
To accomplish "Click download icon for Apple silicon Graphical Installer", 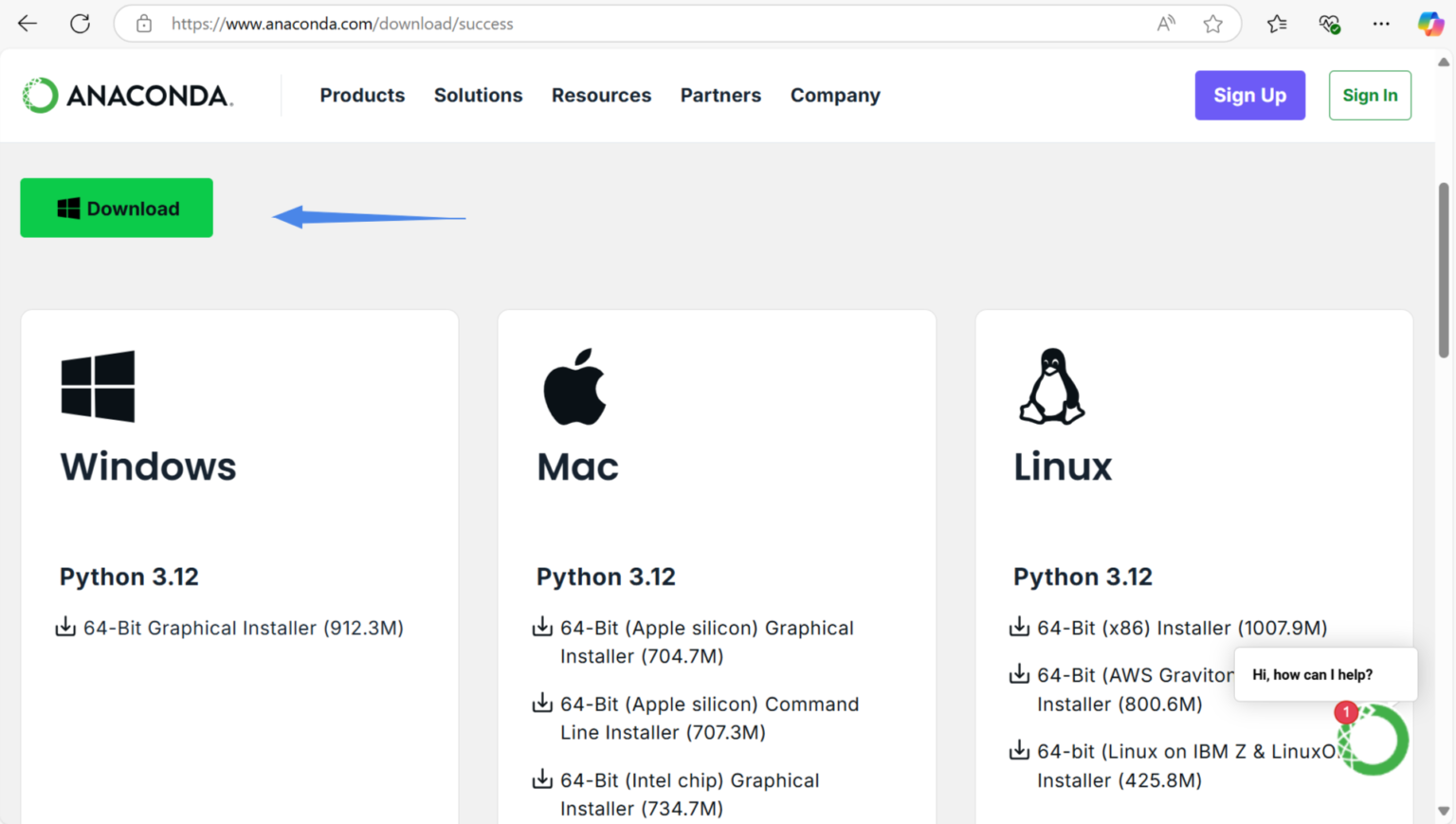I will [x=542, y=627].
